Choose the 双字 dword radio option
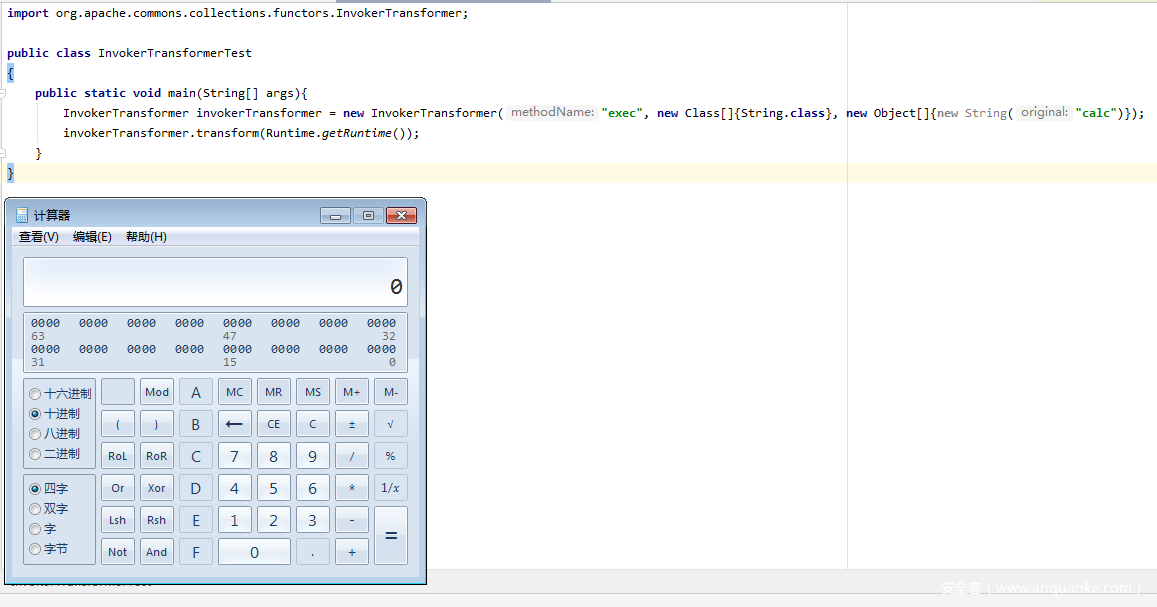Screen dimensions: 1157x607 pyautogui.click(x=36, y=509)
